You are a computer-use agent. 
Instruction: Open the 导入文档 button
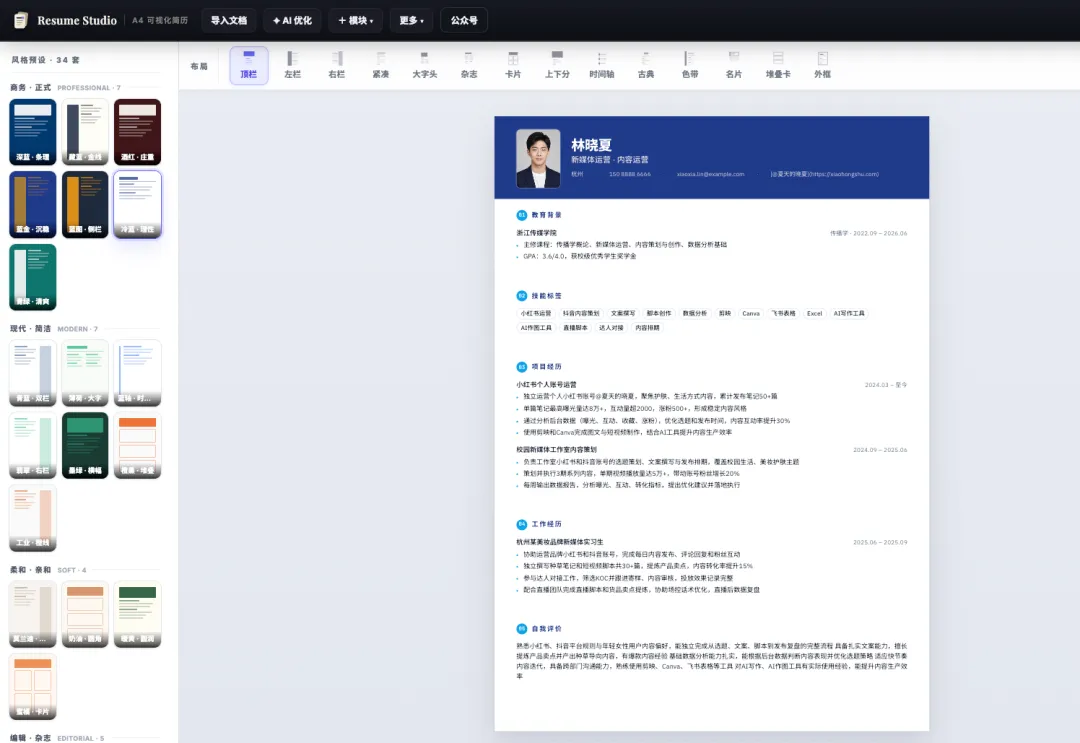[229, 21]
